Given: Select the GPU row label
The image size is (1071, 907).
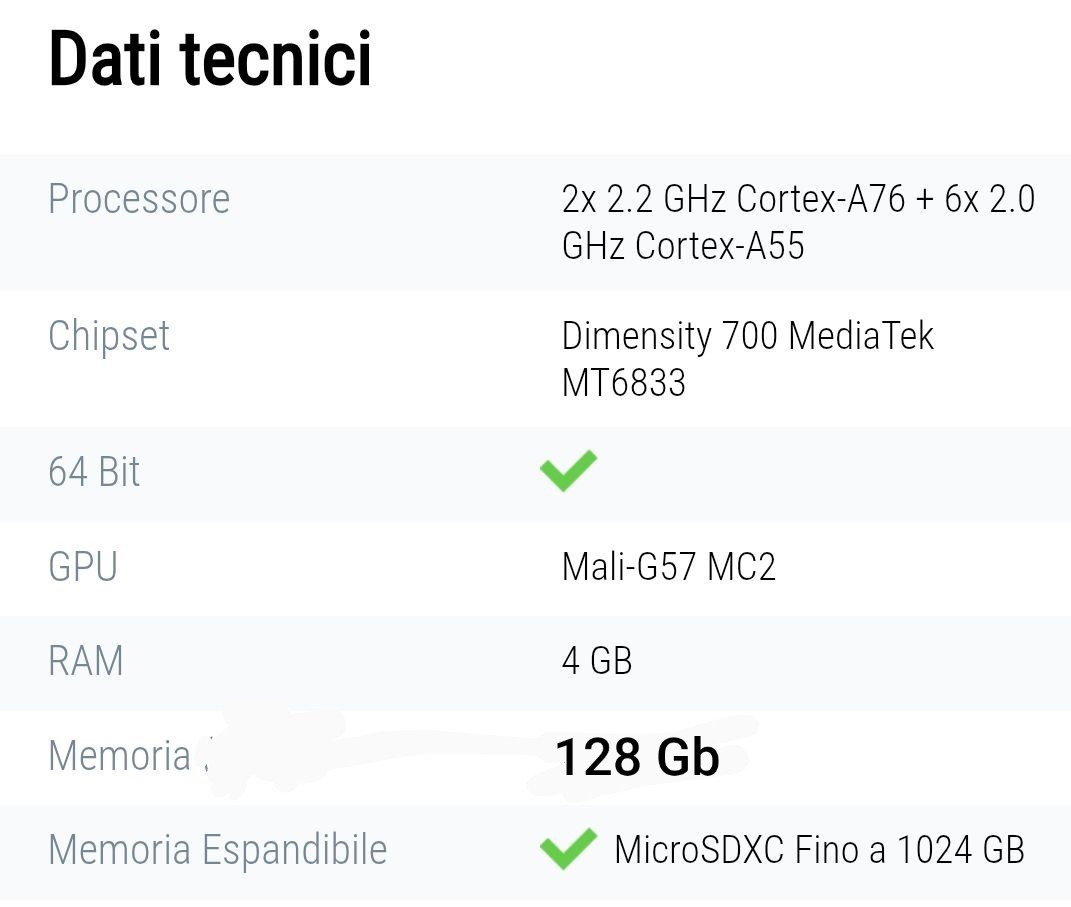Looking at the screenshot, I should coord(83,566).
